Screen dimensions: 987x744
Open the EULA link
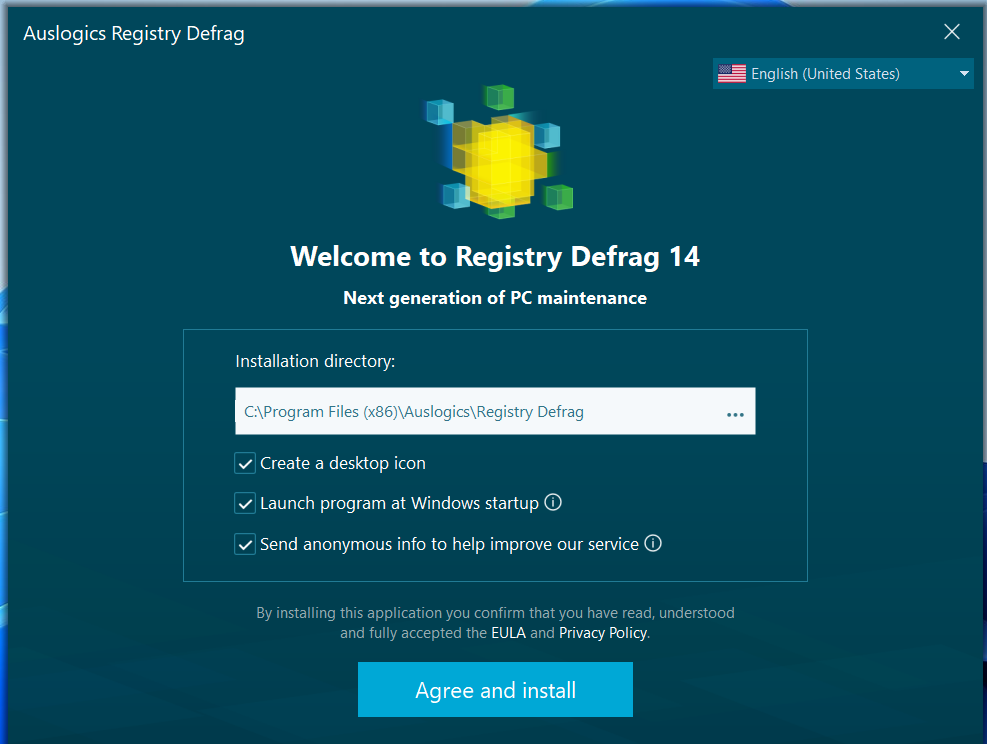(x=508, y=633)
